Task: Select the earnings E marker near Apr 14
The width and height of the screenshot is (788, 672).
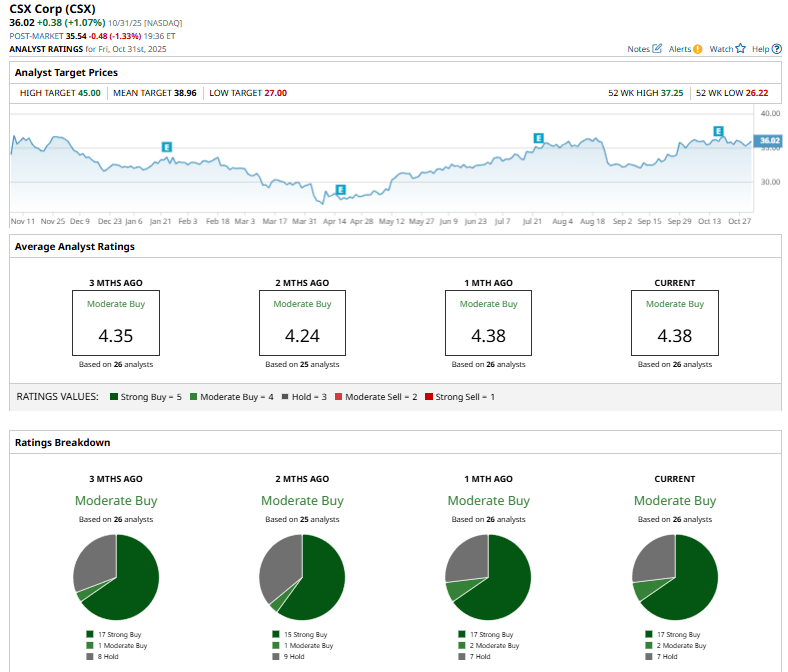Action: 340,189
